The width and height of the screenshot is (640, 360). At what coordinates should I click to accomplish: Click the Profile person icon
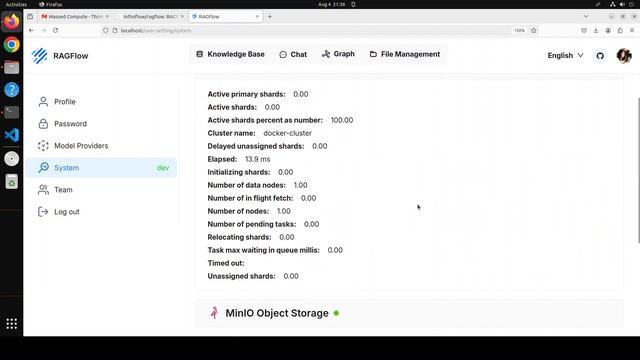tap(43, 102)
